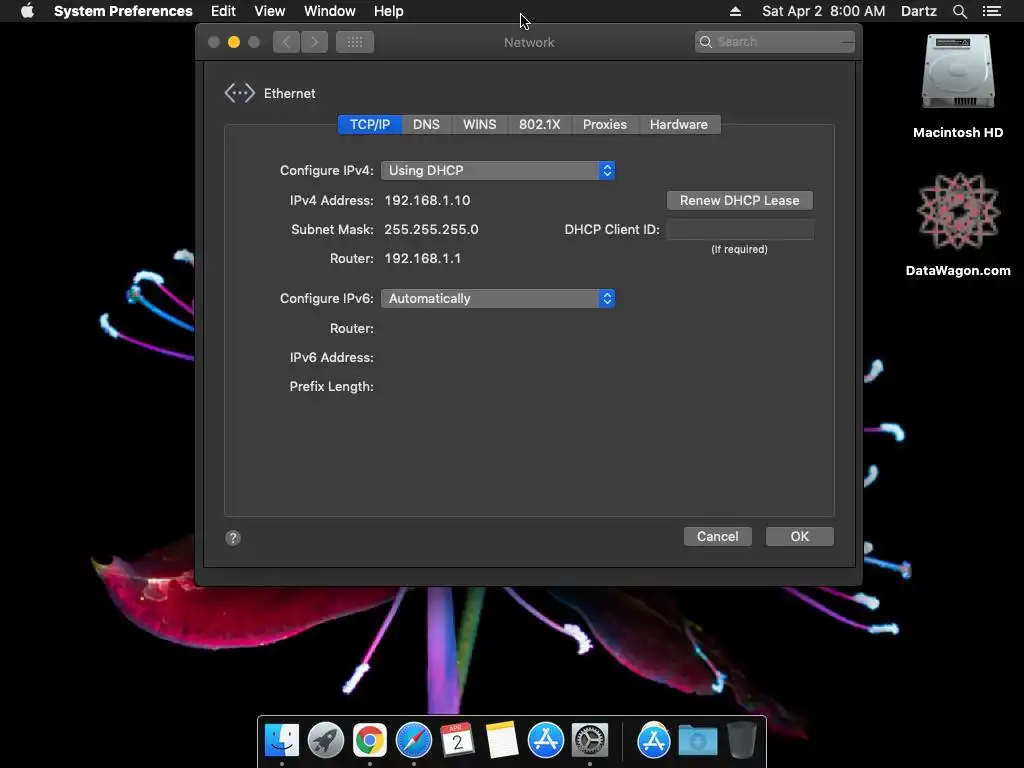
Task: Switch to the 802.1X tab
Action: (x=539, y=125)
